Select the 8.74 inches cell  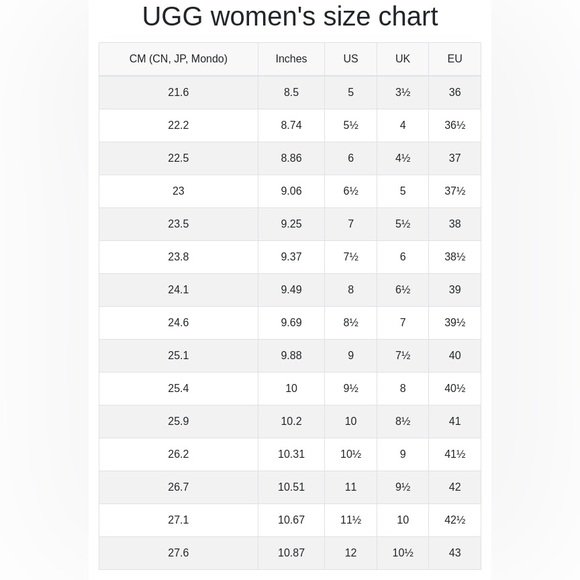click(291, 125)
